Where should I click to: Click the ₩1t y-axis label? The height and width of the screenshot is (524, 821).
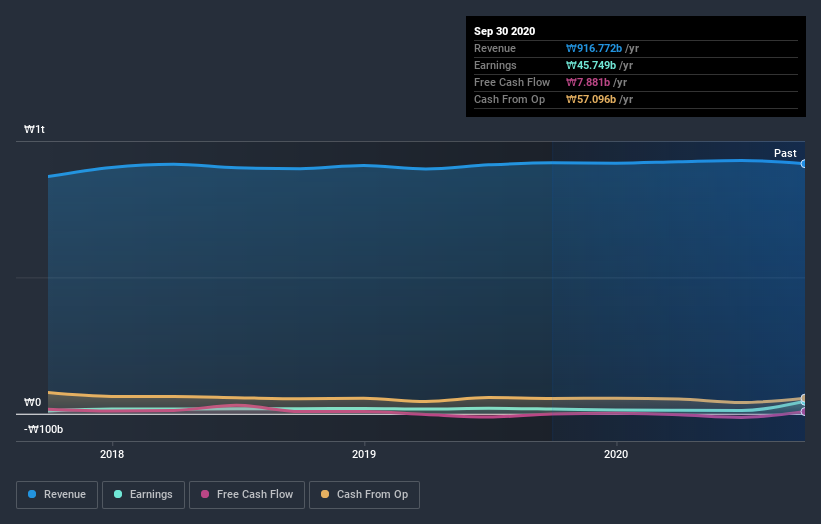coord(35,129)
